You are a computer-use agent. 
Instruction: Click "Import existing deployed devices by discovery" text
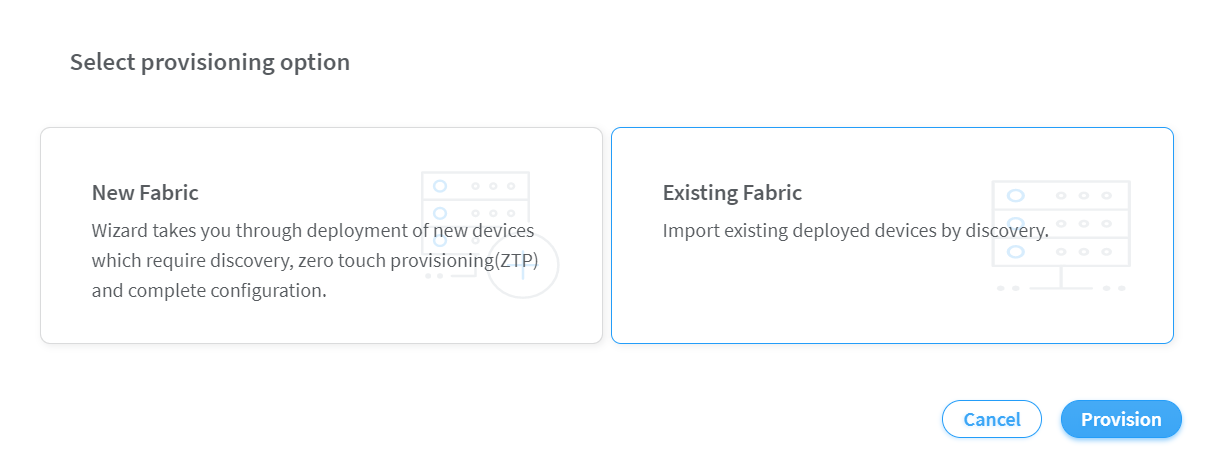pos(855,231)
